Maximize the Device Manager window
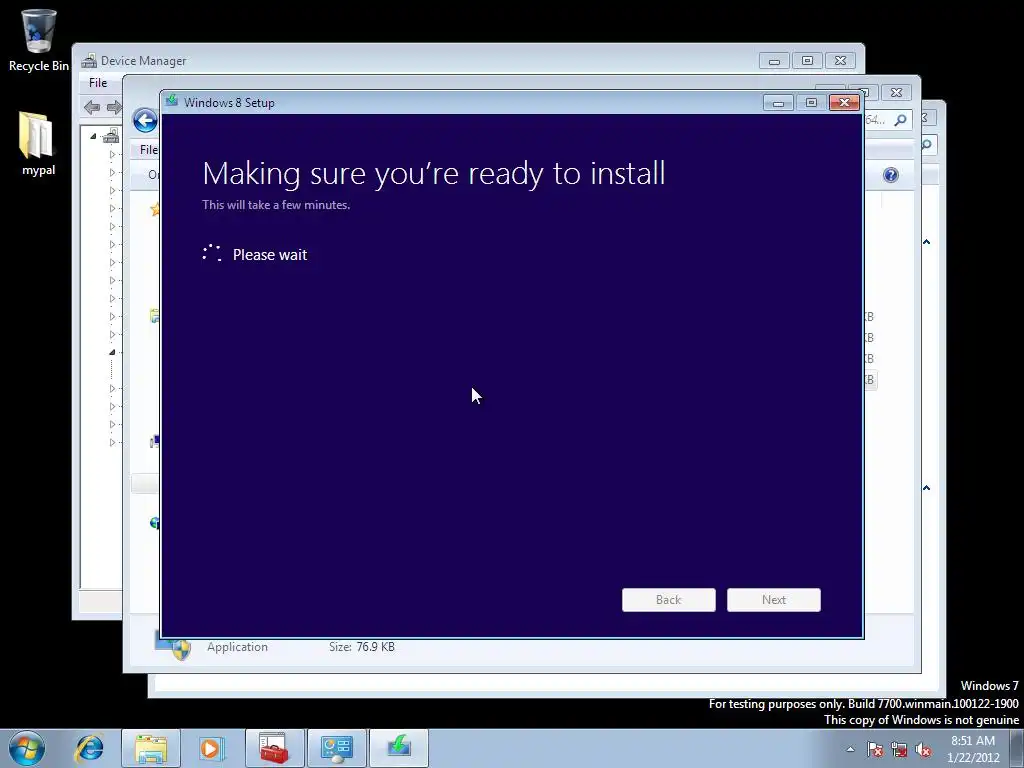The height and width of the screenshot is (768, 1024). (807, 61)
